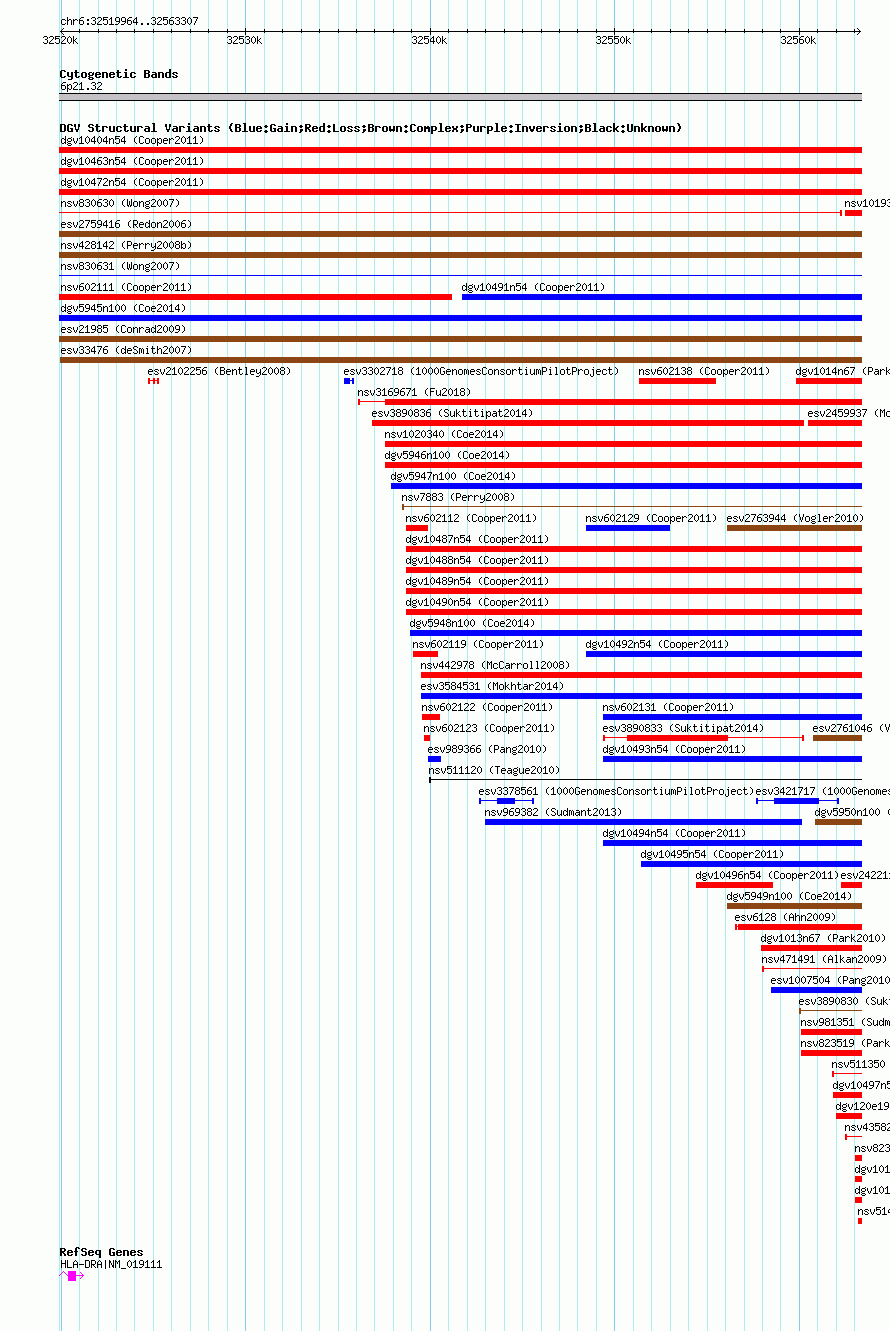Open nsv1020340 (Coe2014) variant

tap(623, 444)
